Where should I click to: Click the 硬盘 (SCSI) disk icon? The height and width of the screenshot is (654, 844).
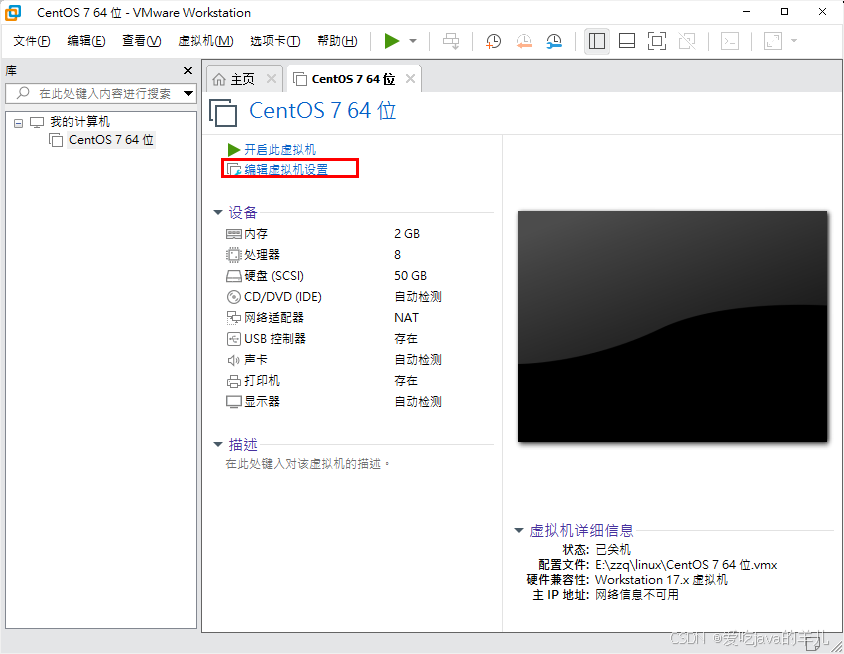coord(234,276)
